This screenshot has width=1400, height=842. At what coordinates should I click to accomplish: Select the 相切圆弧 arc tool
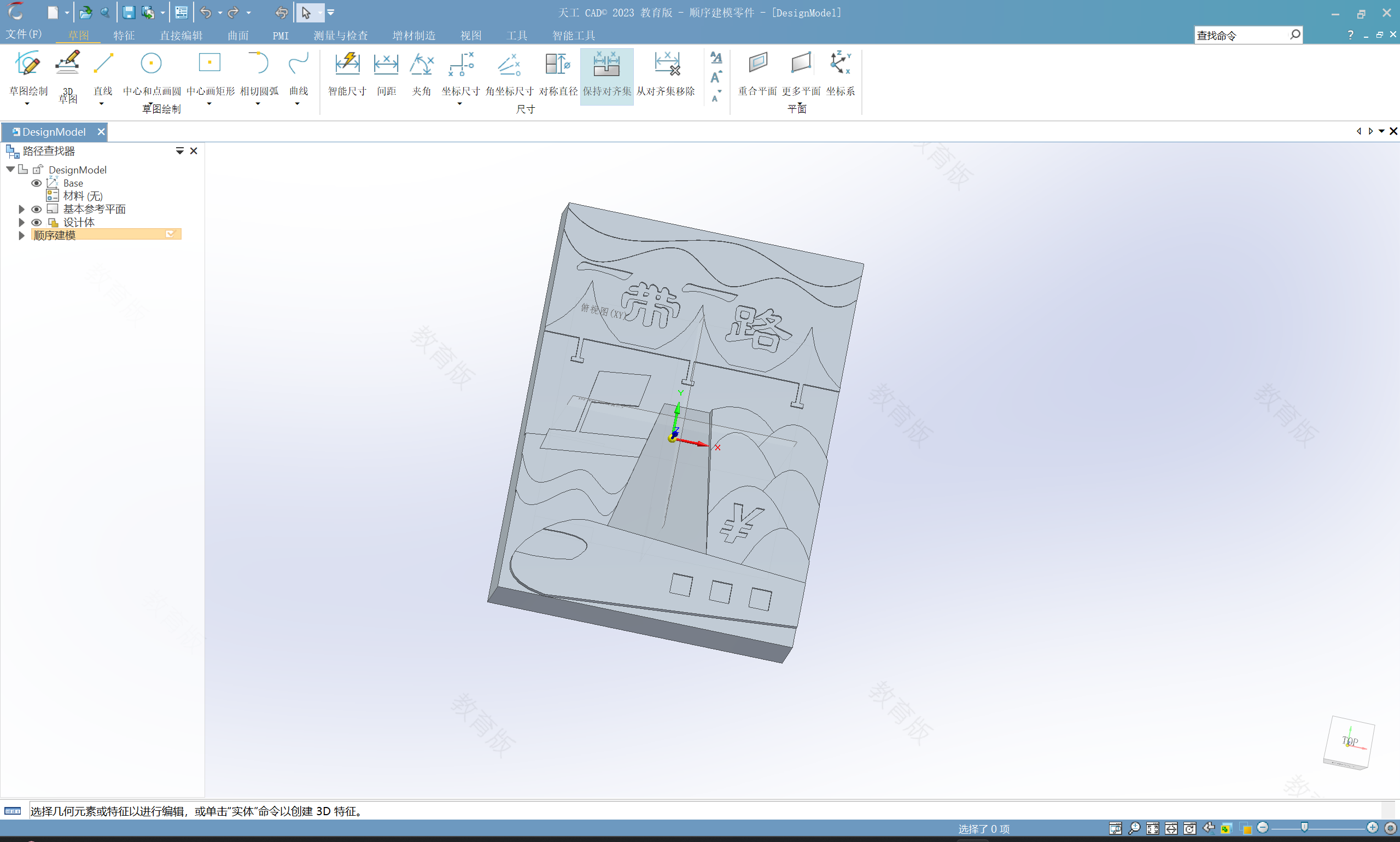click(x=259, y=73)
